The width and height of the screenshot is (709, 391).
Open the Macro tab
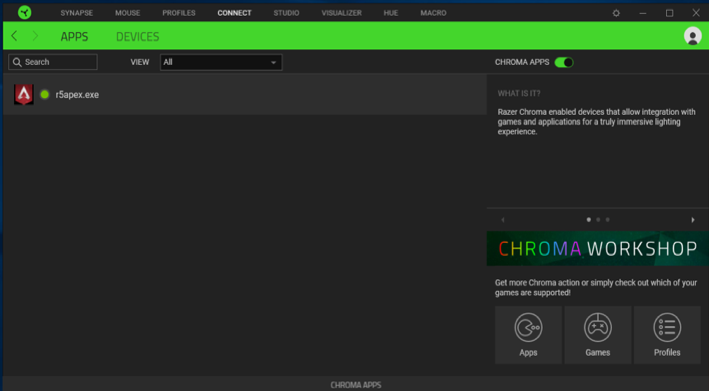[x=433, y=13]
